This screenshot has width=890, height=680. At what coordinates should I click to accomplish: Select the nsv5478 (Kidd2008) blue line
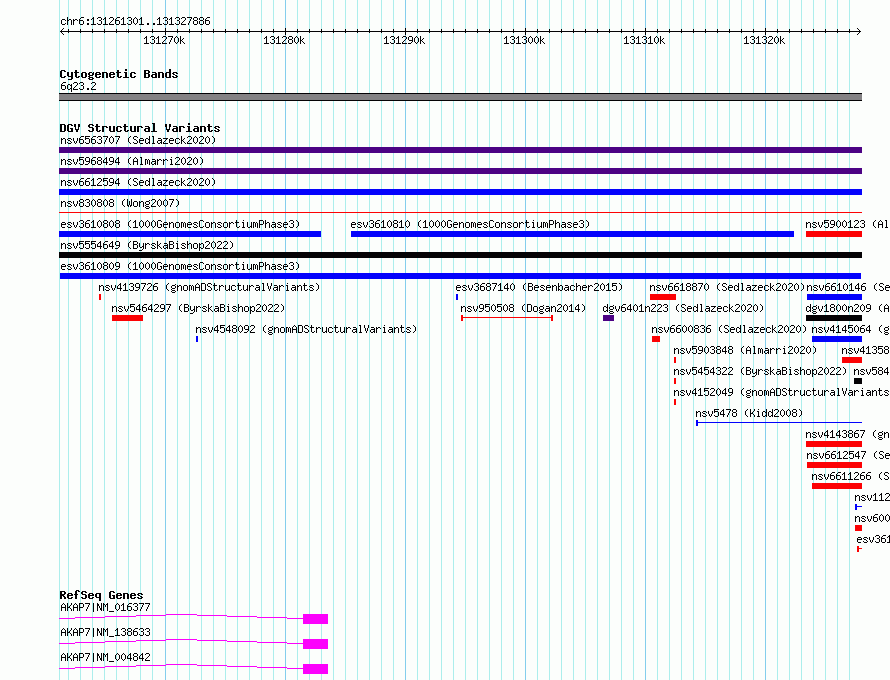pos(779,423)
